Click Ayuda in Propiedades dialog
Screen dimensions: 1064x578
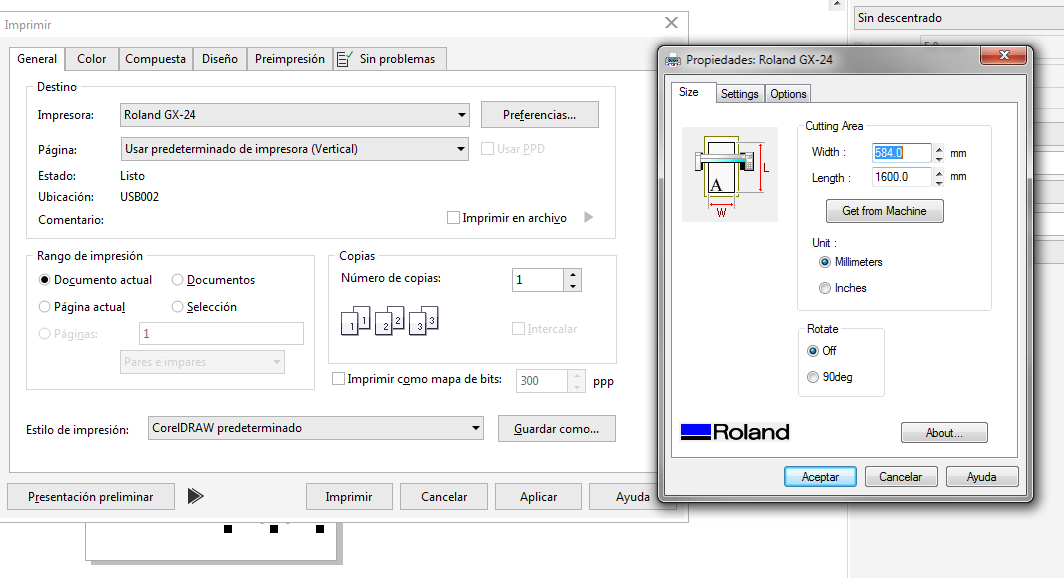pyautogui.click(x=981, y=477)
